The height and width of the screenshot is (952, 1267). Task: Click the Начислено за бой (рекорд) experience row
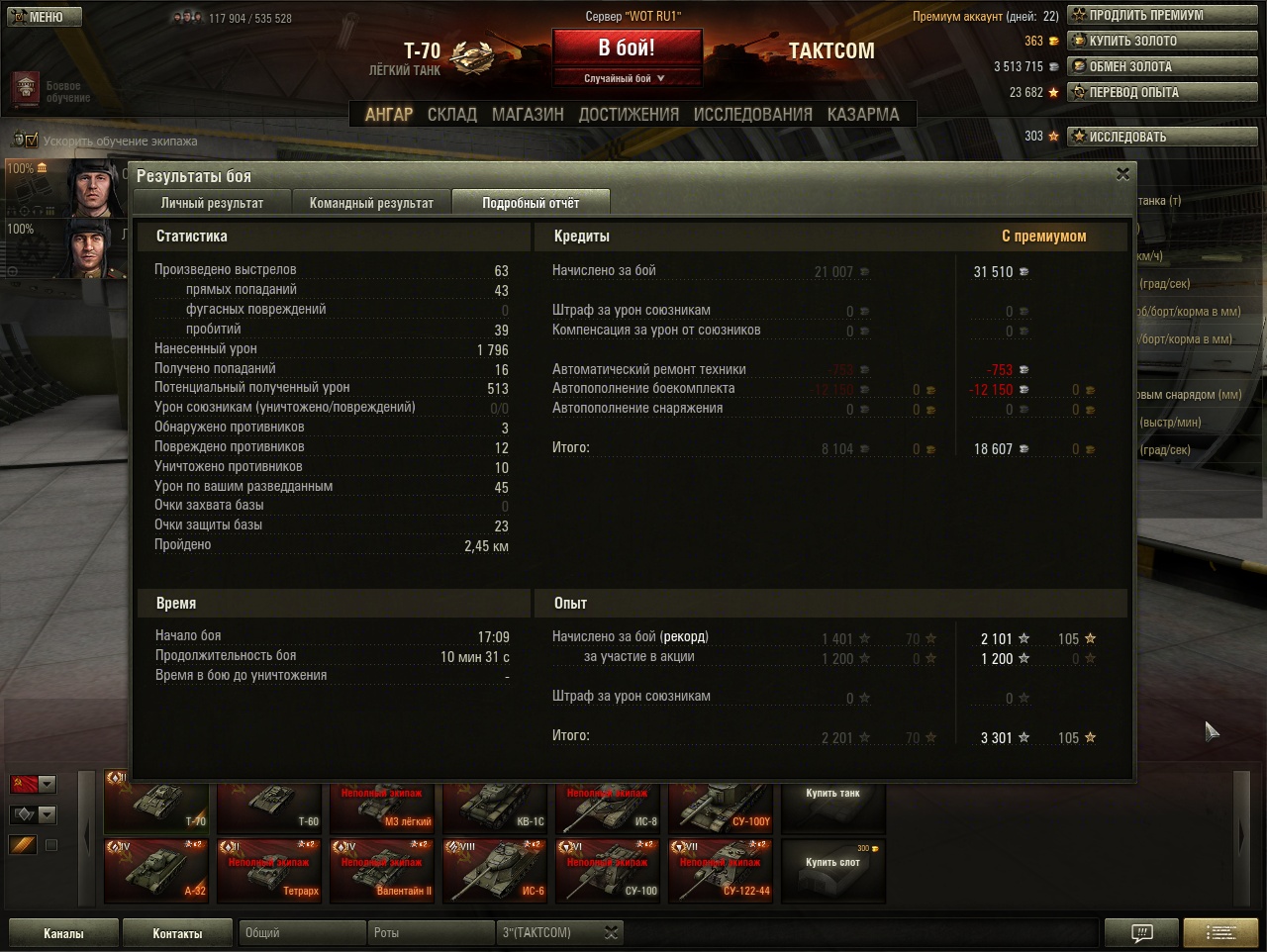pyautogui.click(x=825, y=637)
